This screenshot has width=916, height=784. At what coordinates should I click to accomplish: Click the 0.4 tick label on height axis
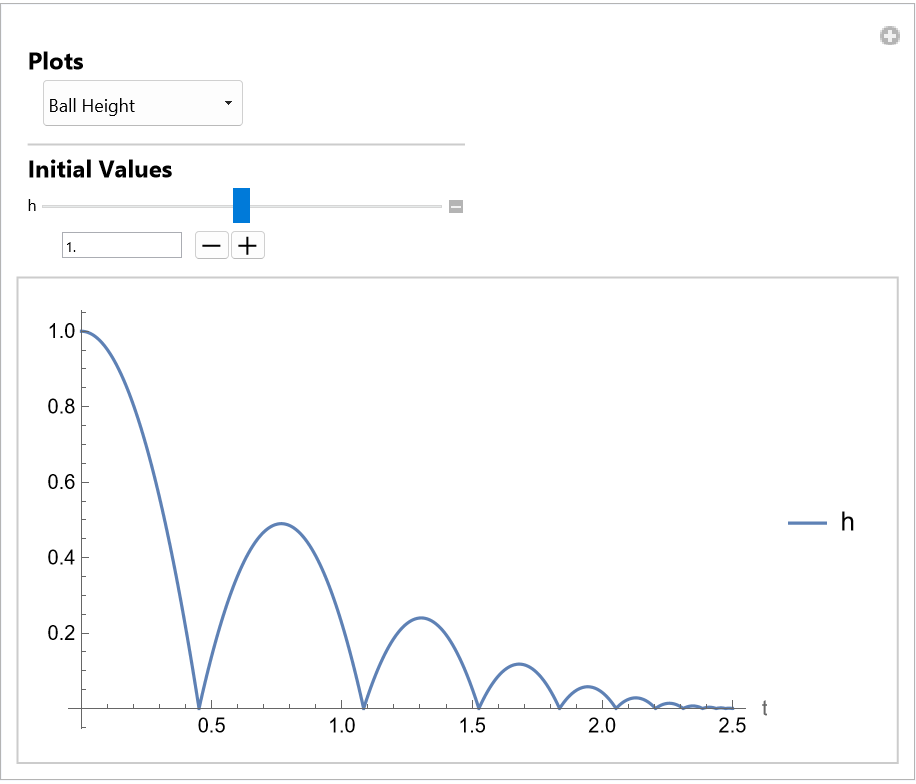tap(62, 557)
